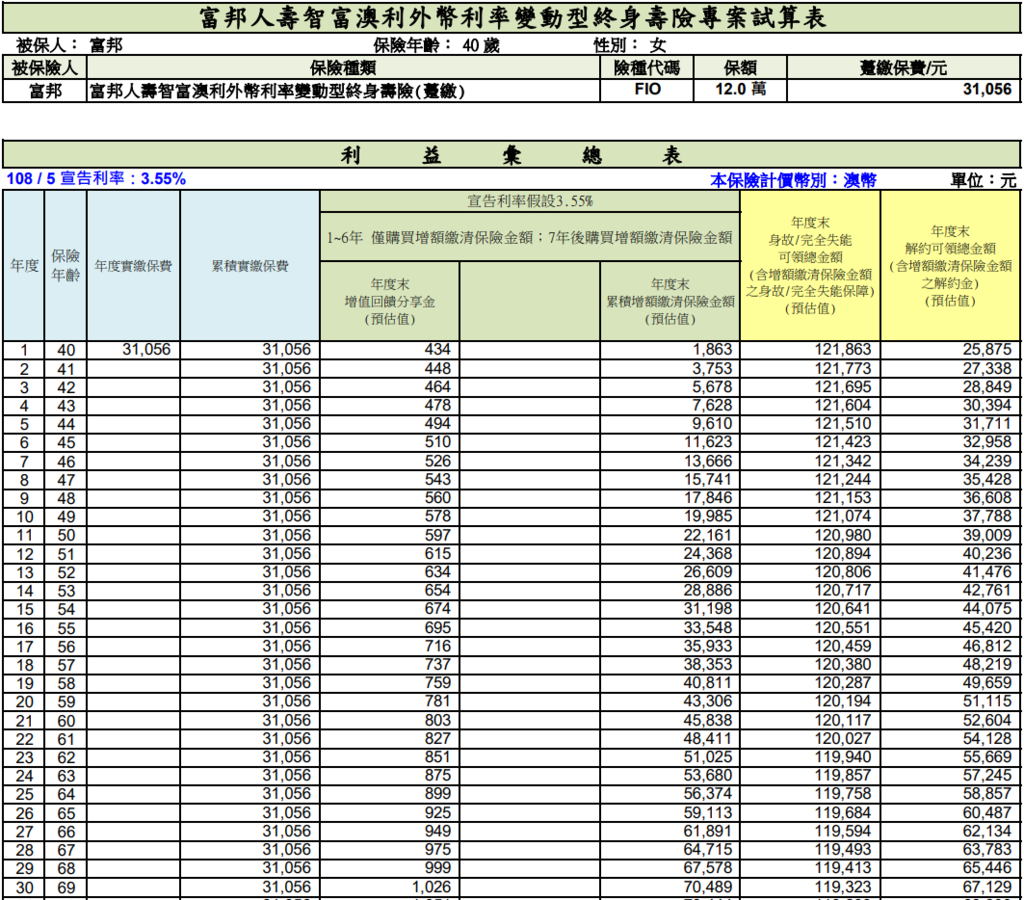
Task: Click the product code FIO cell
Action: pyautogui.click(x=647, y=89)
